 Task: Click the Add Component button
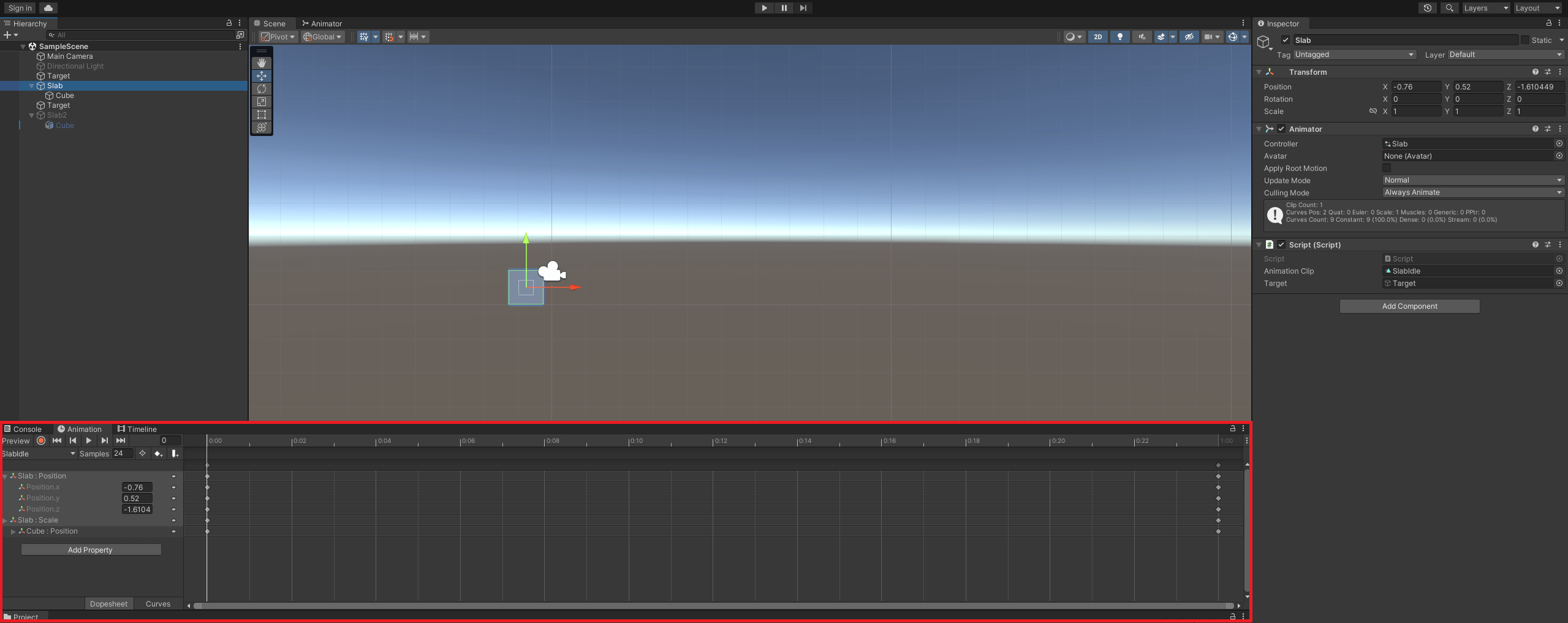click(1409, 306)
